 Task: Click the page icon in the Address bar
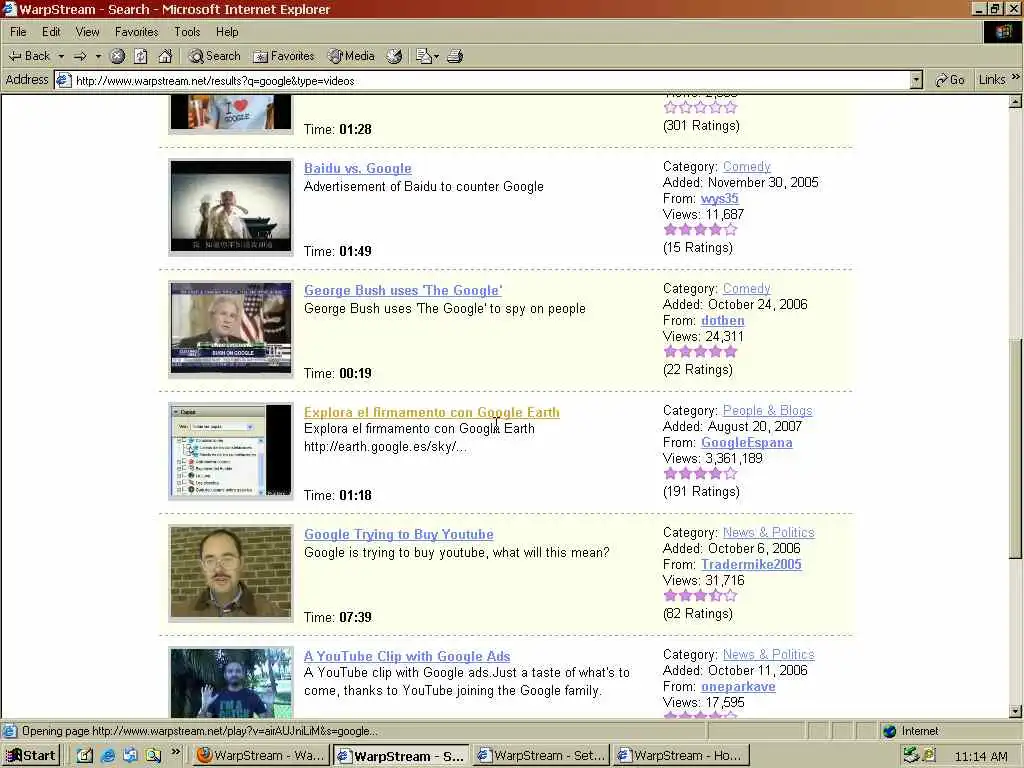(x=63, y=80)
